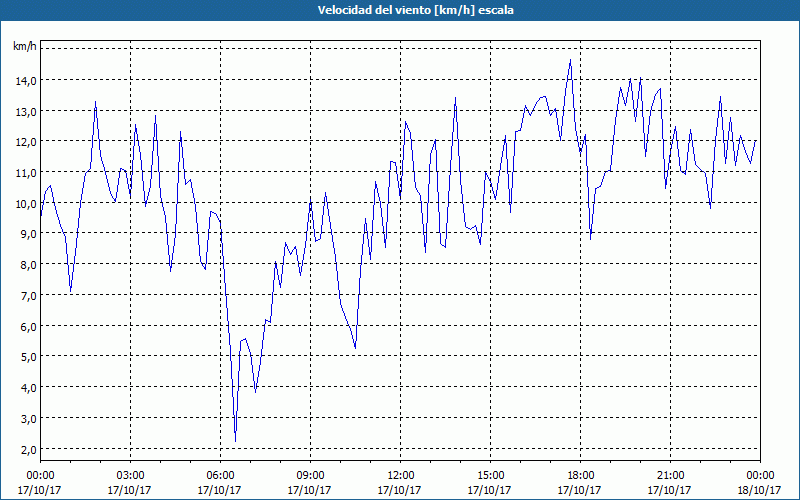The height and width of the screenshot is (500, 800).
Task: Click the chart title 'Velocidad del viento [km/h] escala'
Action: 415,10
